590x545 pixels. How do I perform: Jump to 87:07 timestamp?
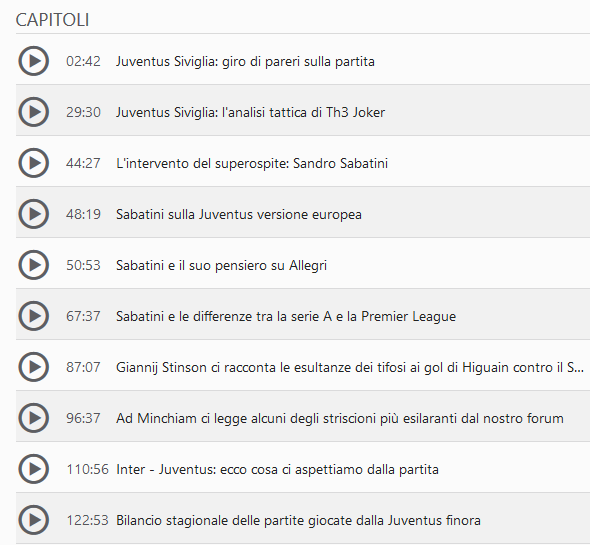pos(83,367)
